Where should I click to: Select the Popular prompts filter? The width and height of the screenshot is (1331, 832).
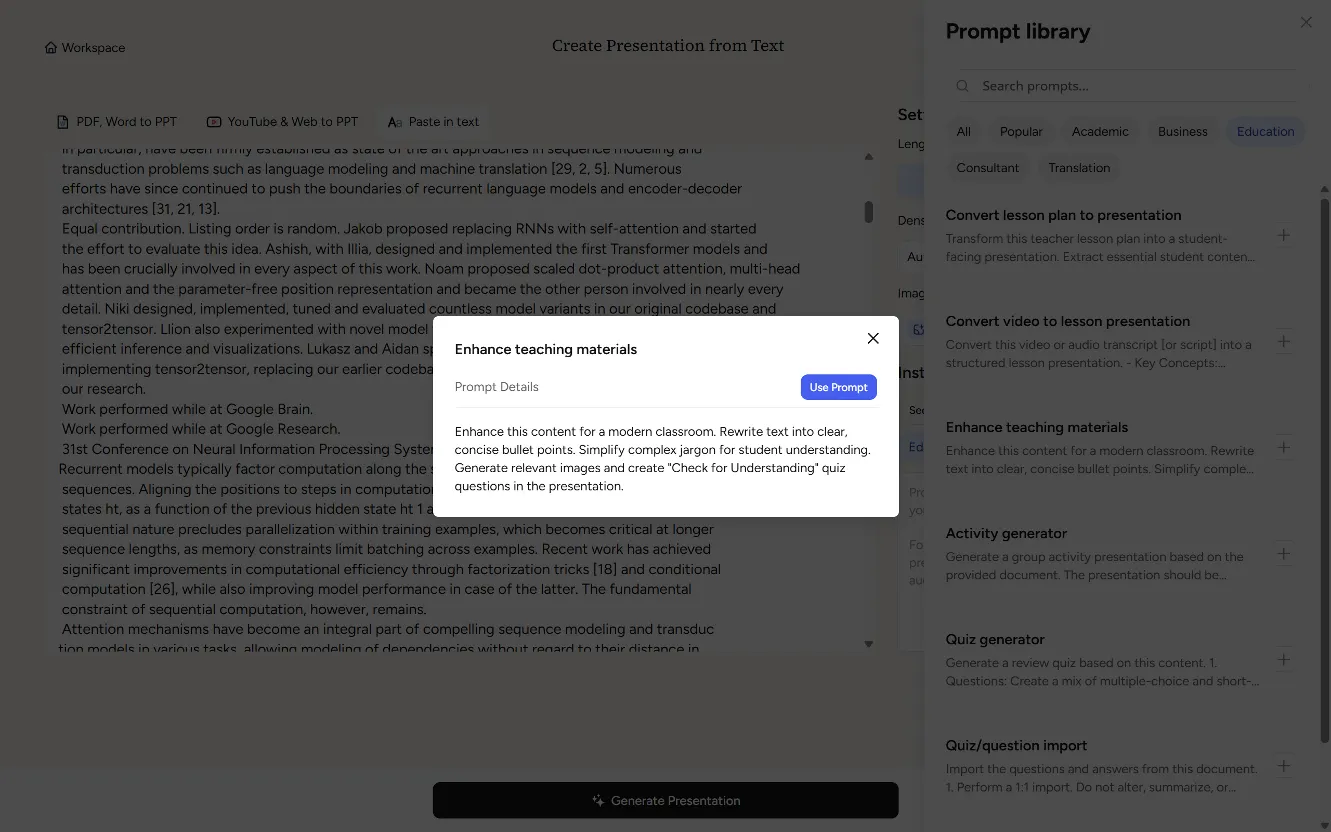coord(1020,132)
